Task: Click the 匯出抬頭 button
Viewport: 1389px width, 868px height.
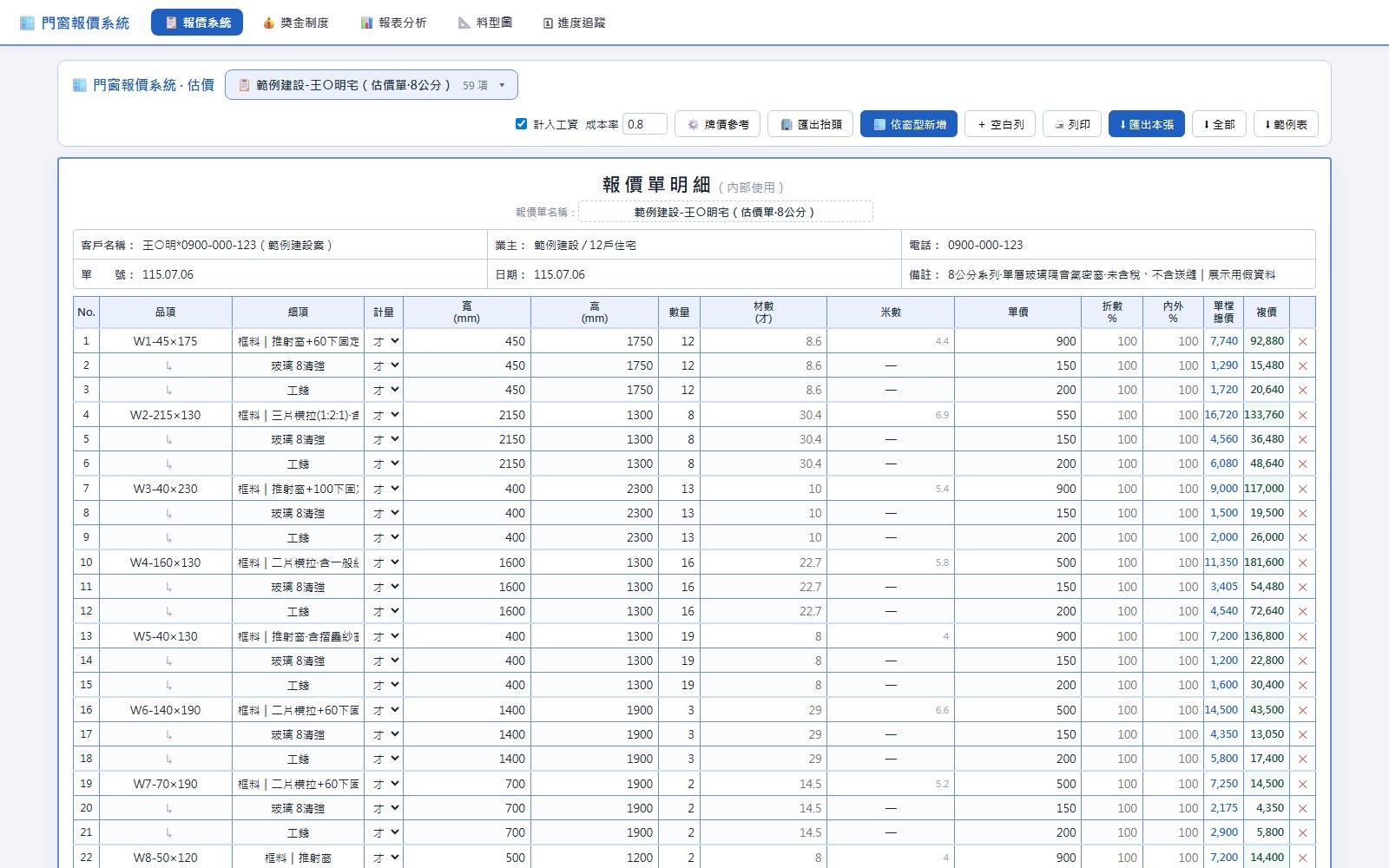Action: click(x=811, y=124)
